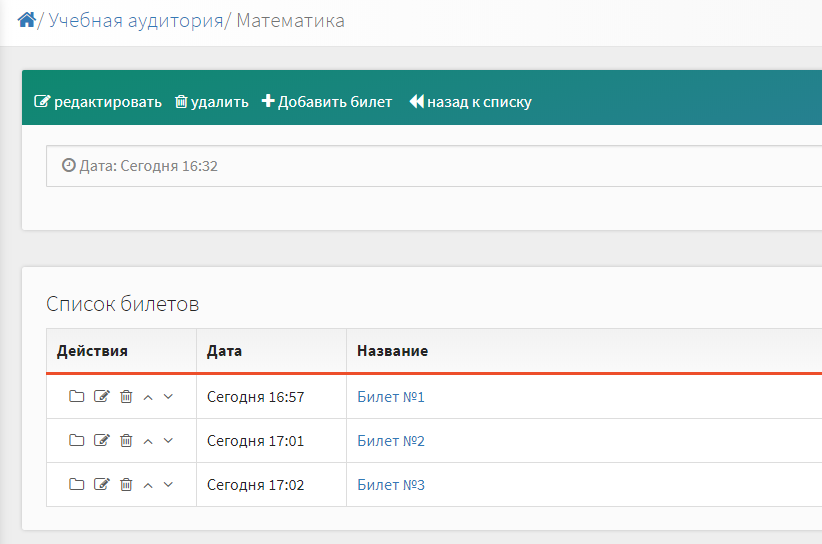The image size is (822, 544).
Task: Delete Билет №1 using trash icon
Action: [x=126, y=396]
